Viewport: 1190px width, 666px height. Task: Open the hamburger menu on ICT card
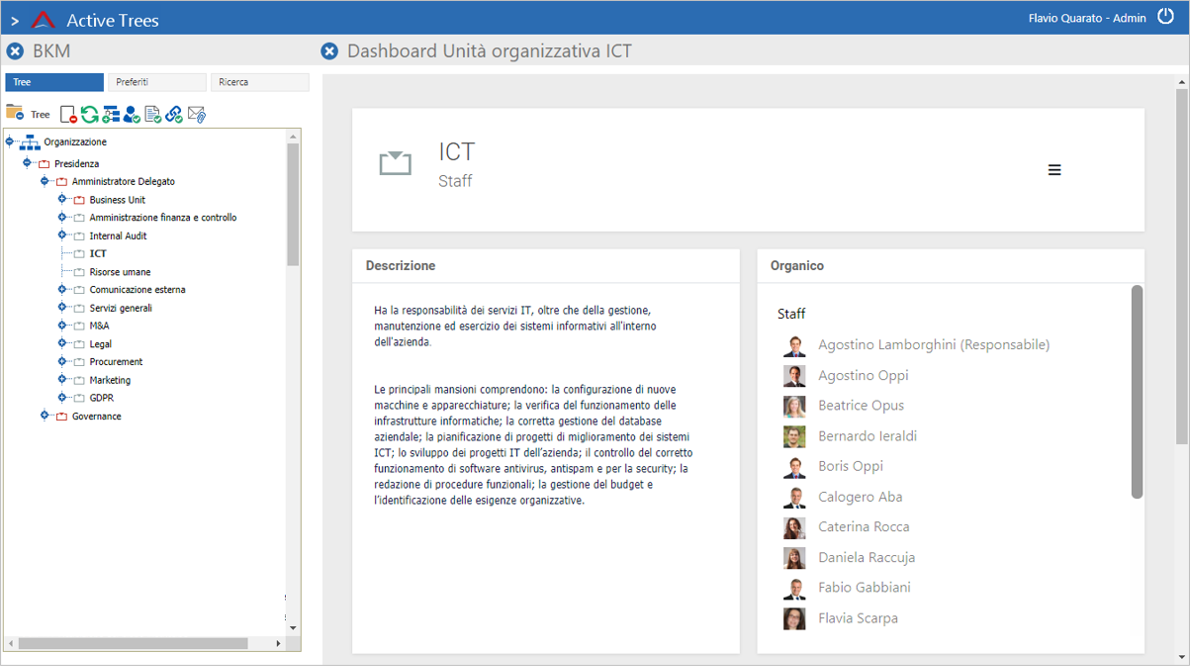[x=1054, y=170]
